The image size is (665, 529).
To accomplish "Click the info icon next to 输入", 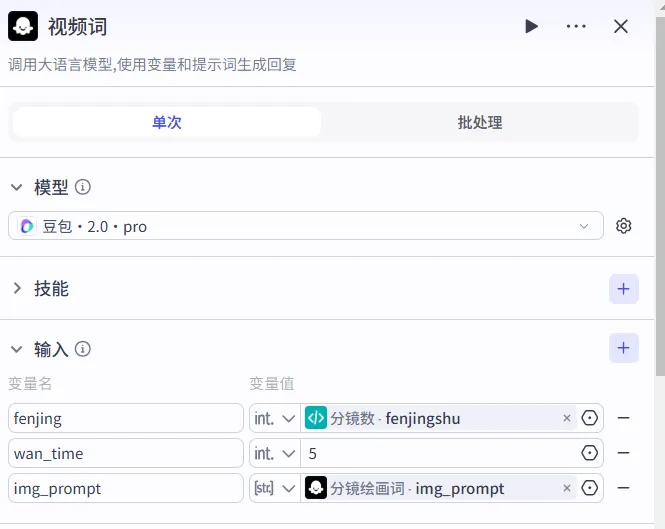I will pos(84,349).
